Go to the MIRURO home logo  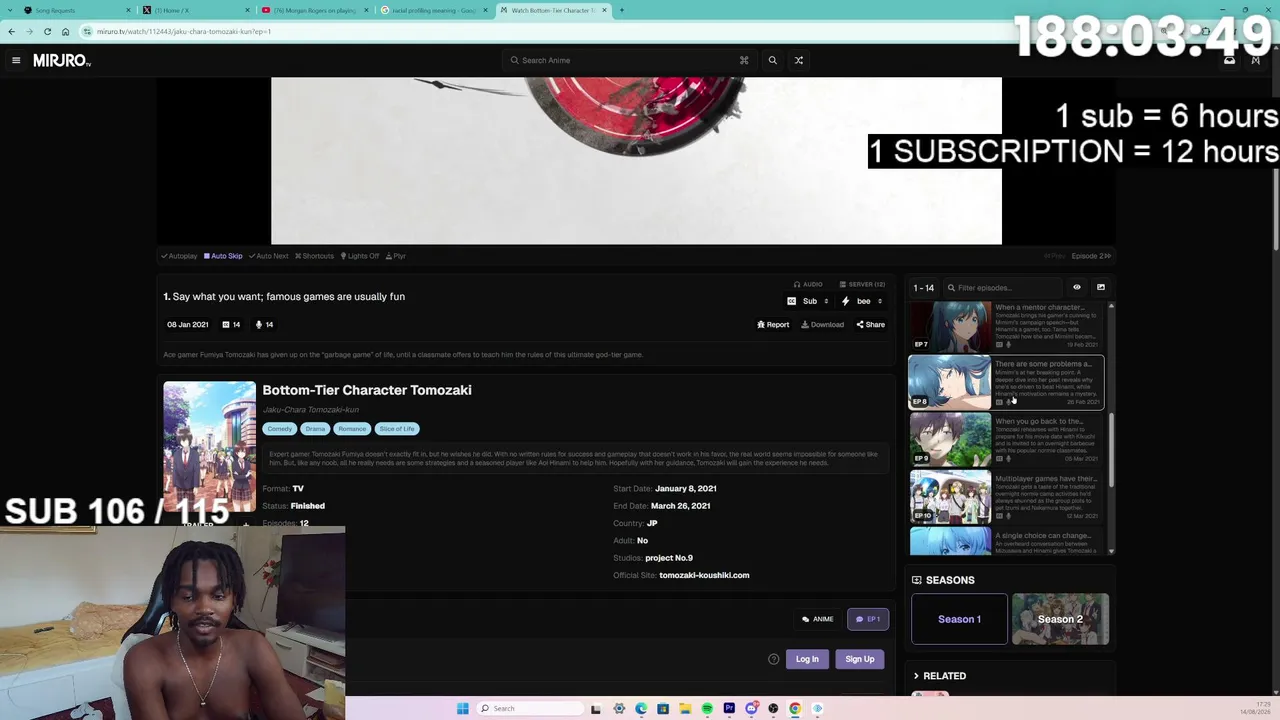point(62,61)
